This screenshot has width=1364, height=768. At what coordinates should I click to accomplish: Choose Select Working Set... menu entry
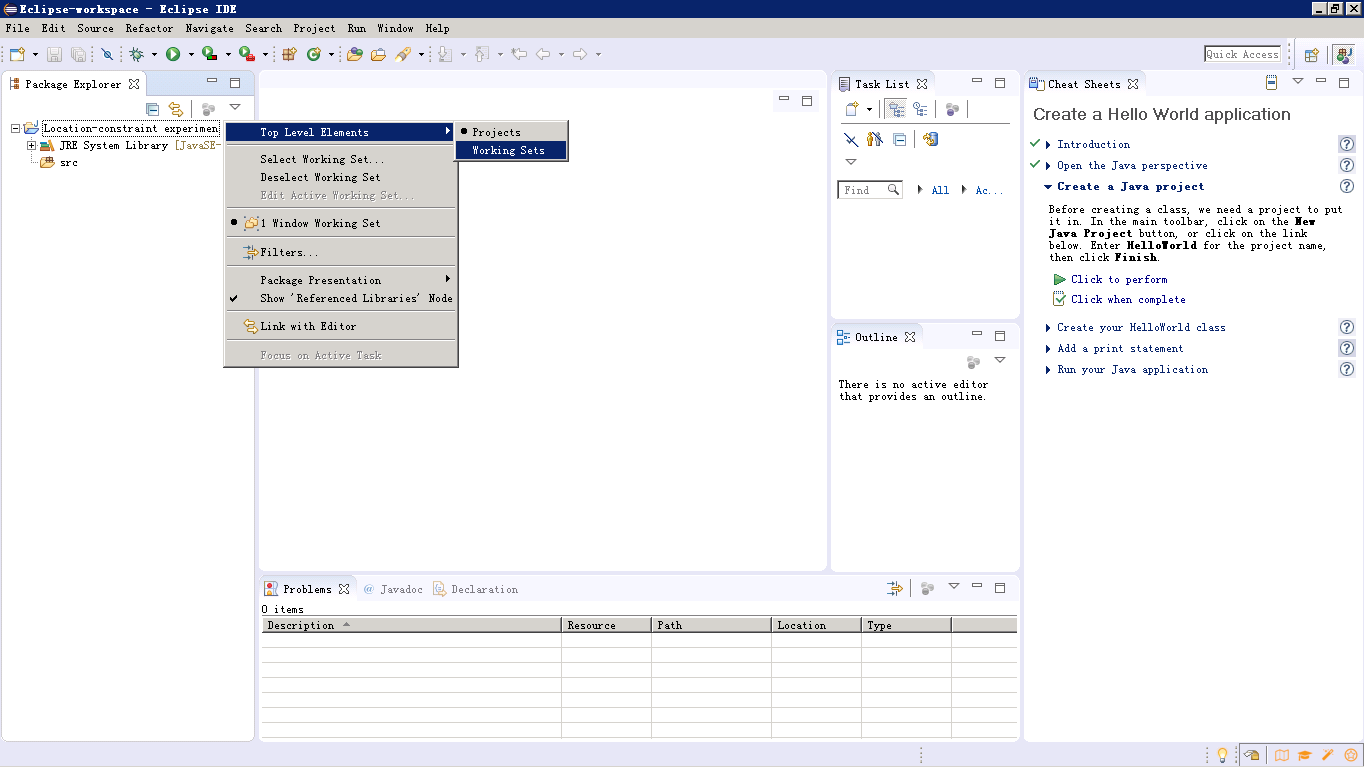(x=341, y=159)
